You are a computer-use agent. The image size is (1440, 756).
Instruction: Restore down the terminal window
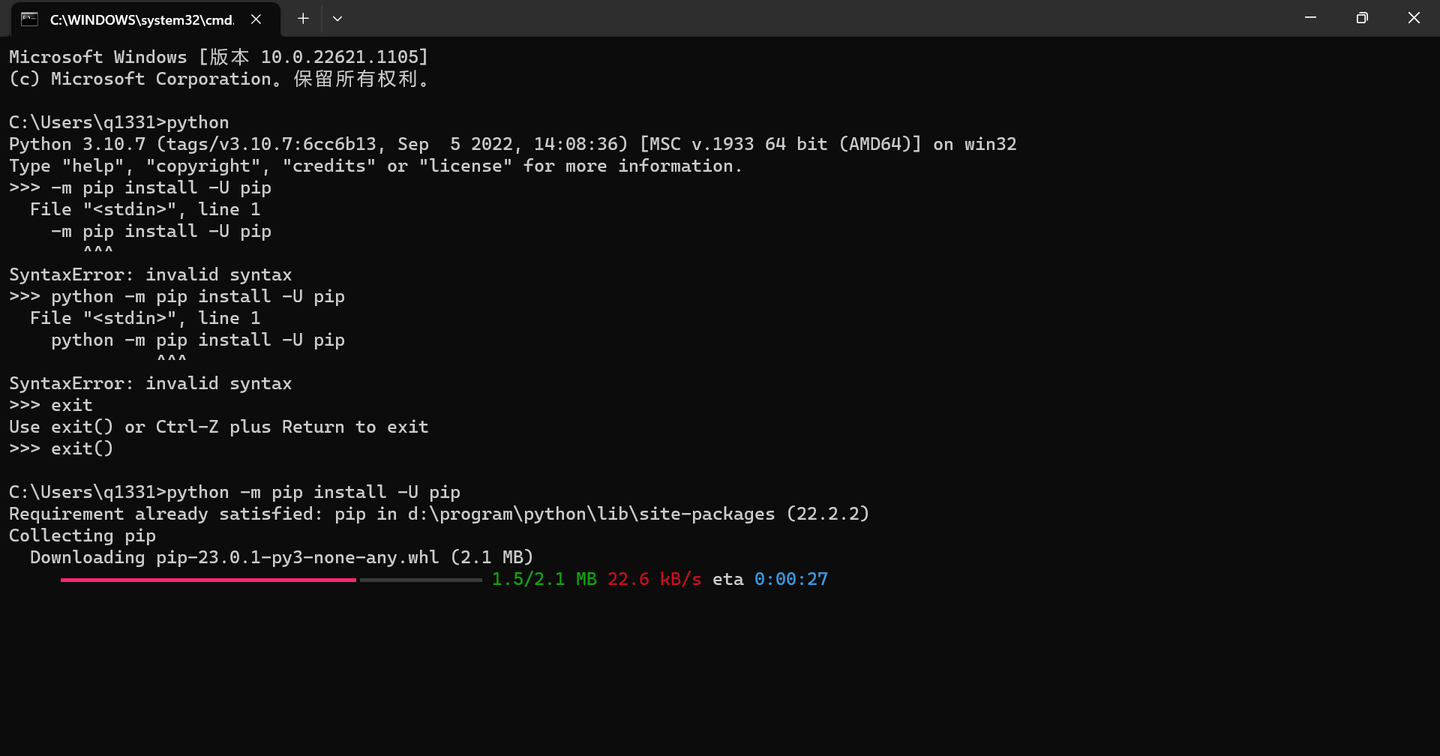(1362, 18)
